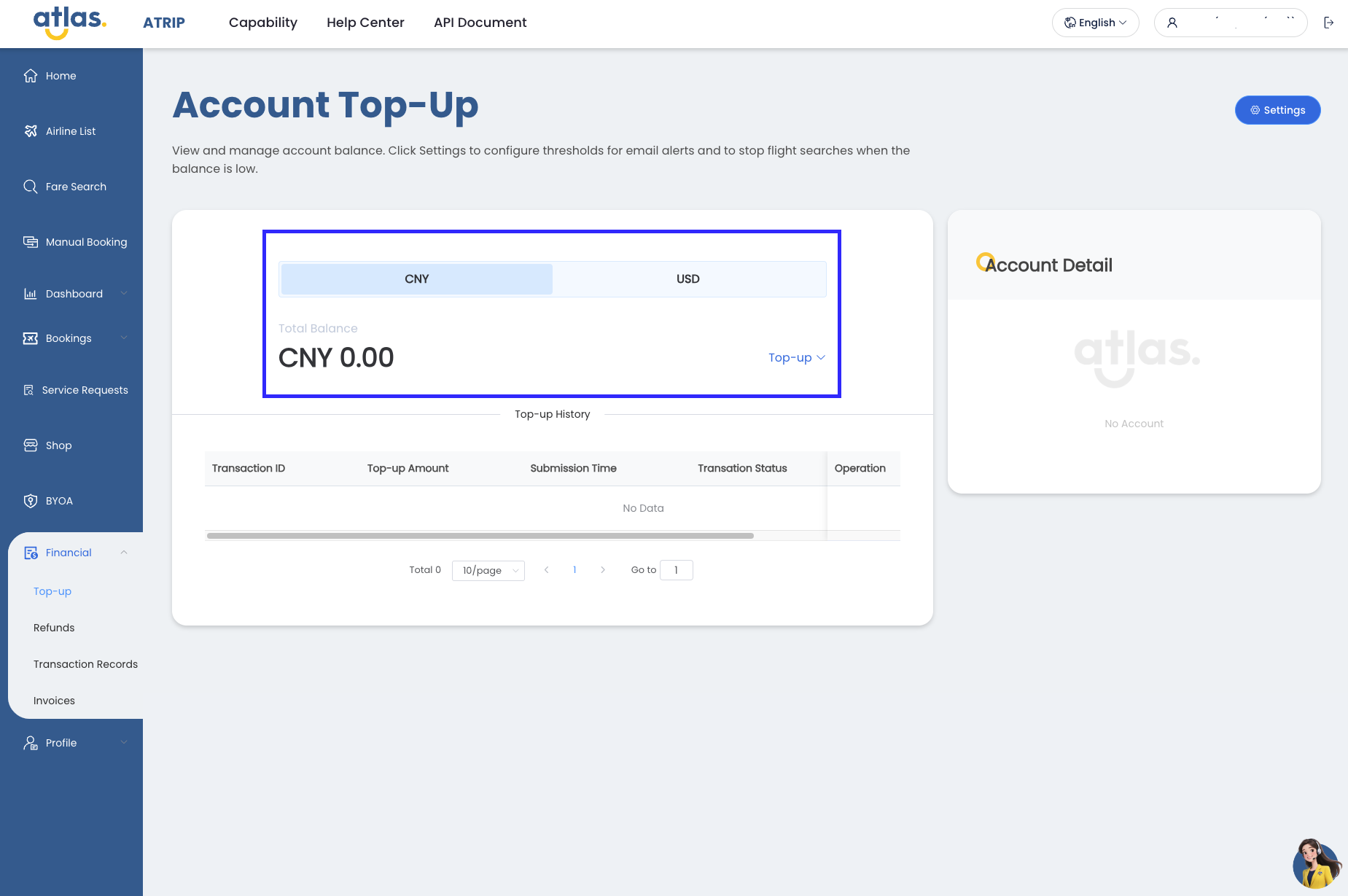Open Airline List via airplane icon
The width and height of the screenshot is (1348, 896).
(x=31, y=131)
